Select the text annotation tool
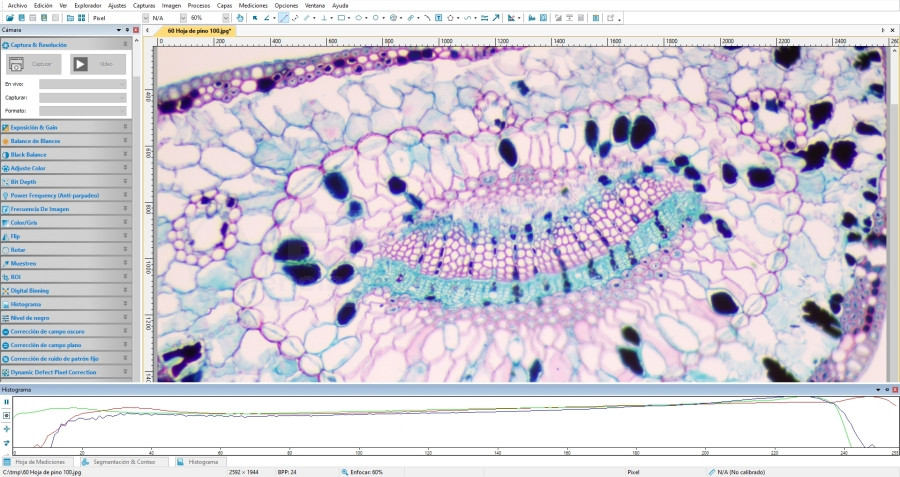This screenshot has height=477, width=900. pyautogui.click(x=439, y=18)
